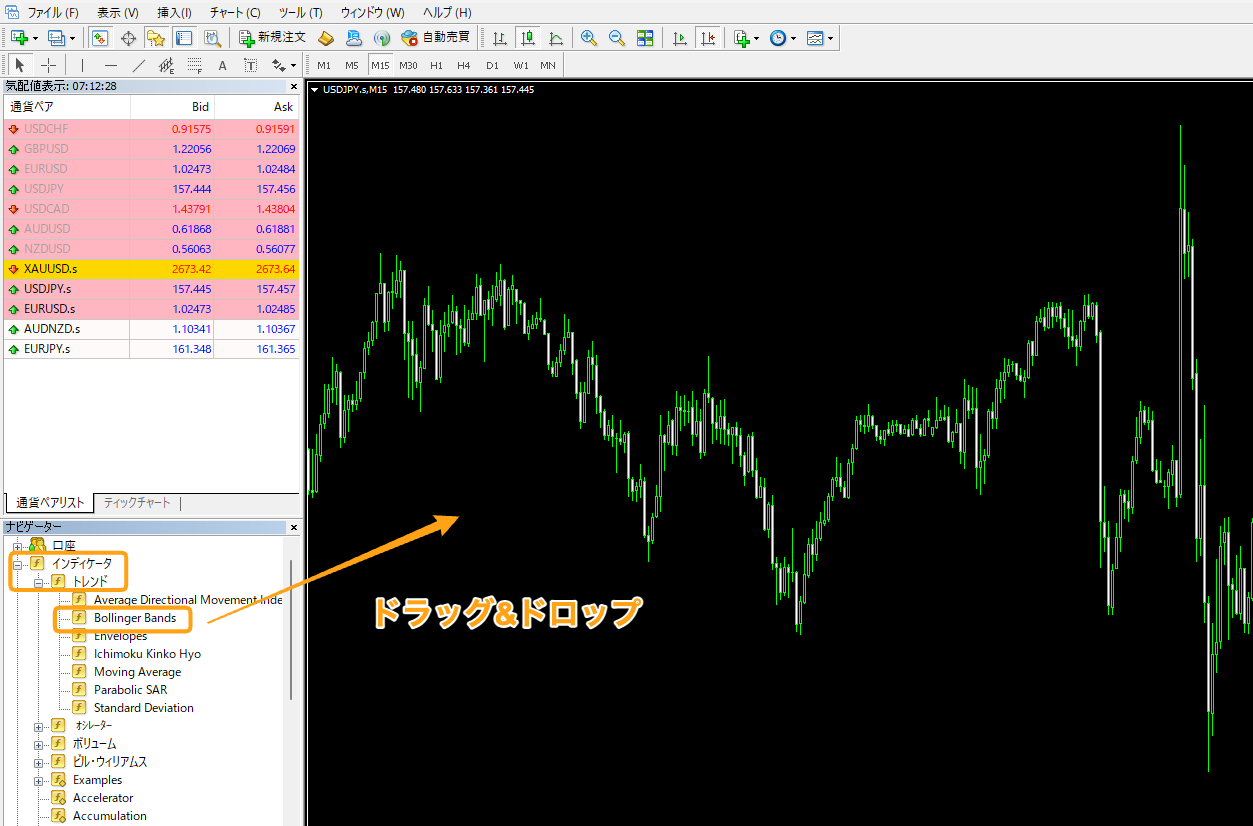Select the text A tool
Screen dimensions: 1253x826
tap(223, 65)
